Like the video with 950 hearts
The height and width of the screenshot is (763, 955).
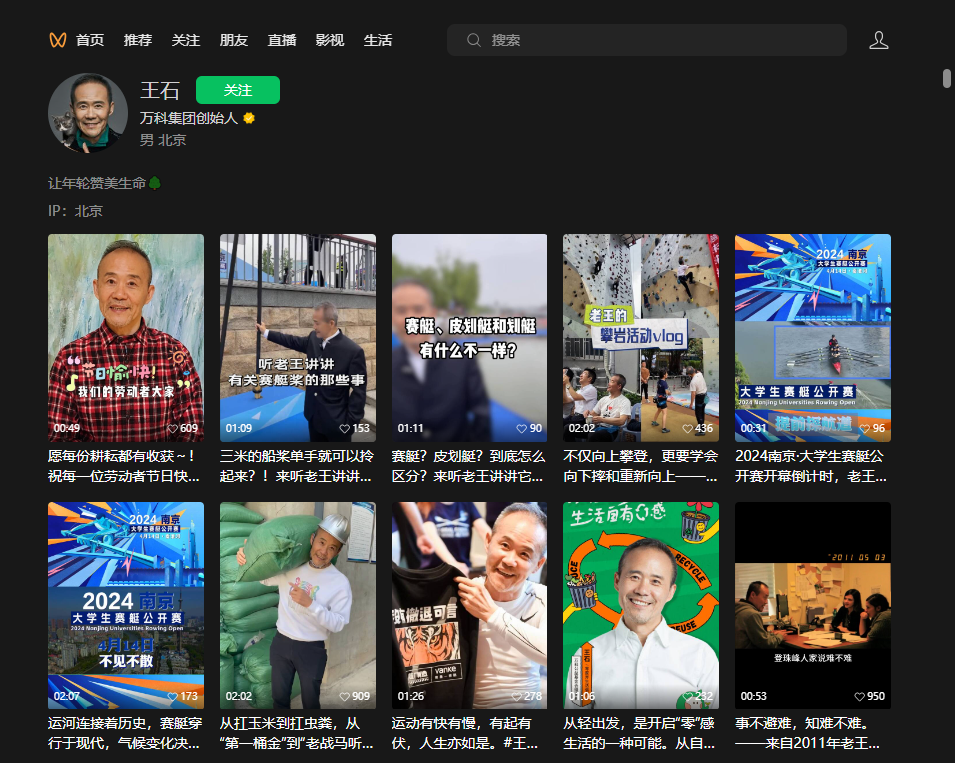pos(859,697)
